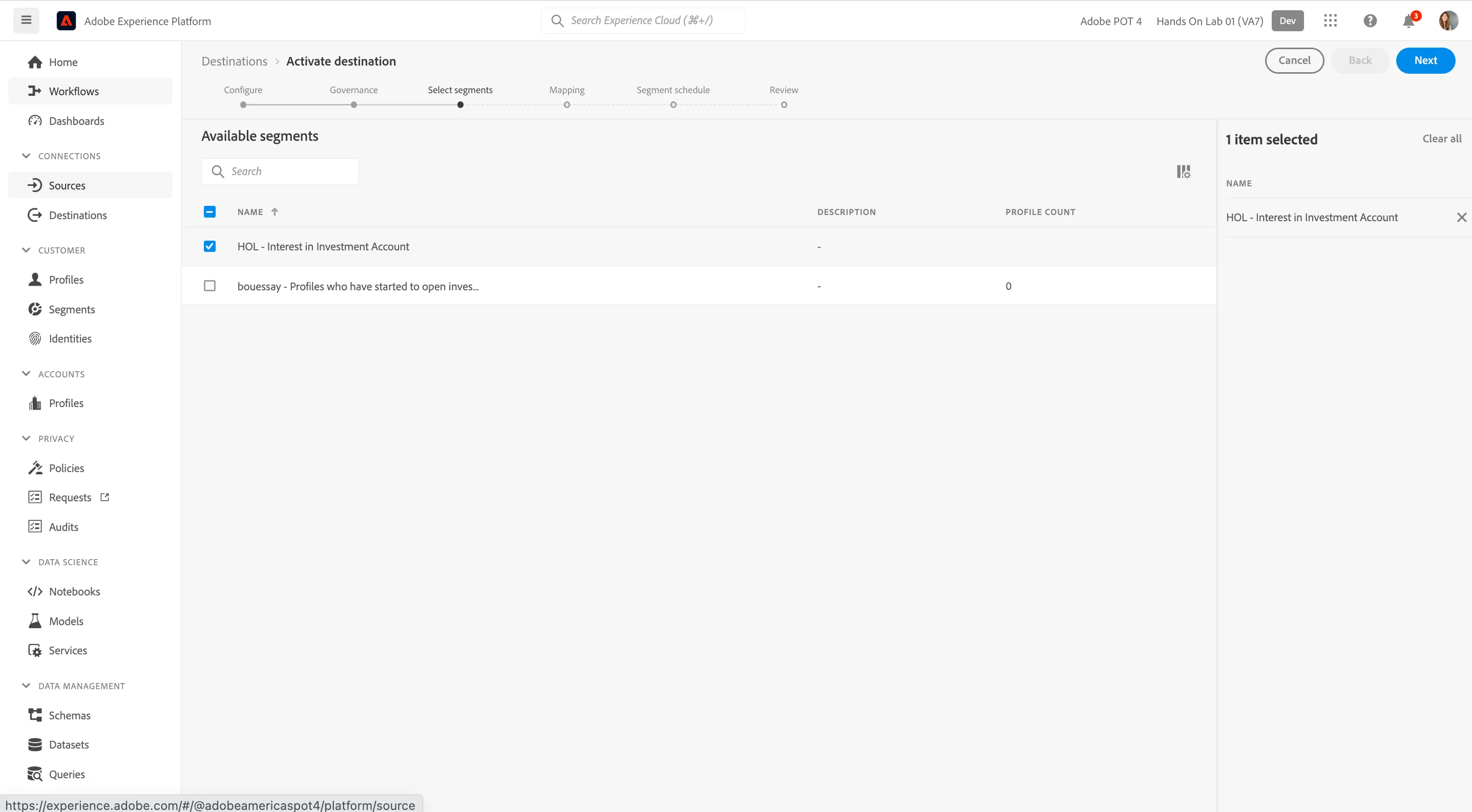1472x812 pixels.
Task: Collapse the DATA SCIENCE section
Action: pyautogui.click(x=26, y=562)
